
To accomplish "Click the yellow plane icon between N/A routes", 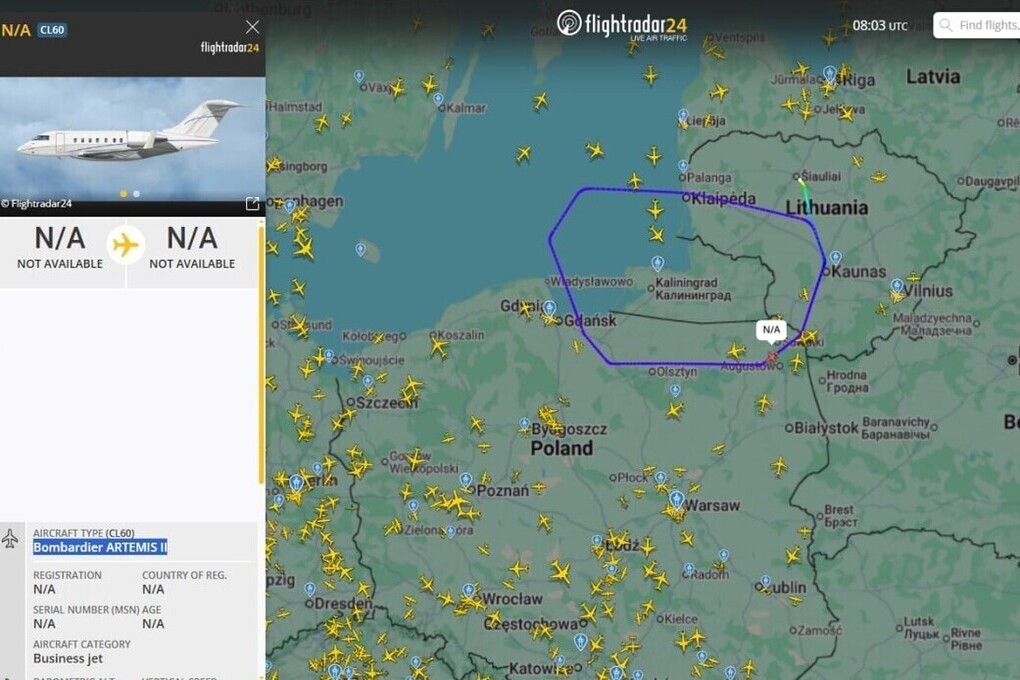I will pyautogui.click(x=126, y=245).
